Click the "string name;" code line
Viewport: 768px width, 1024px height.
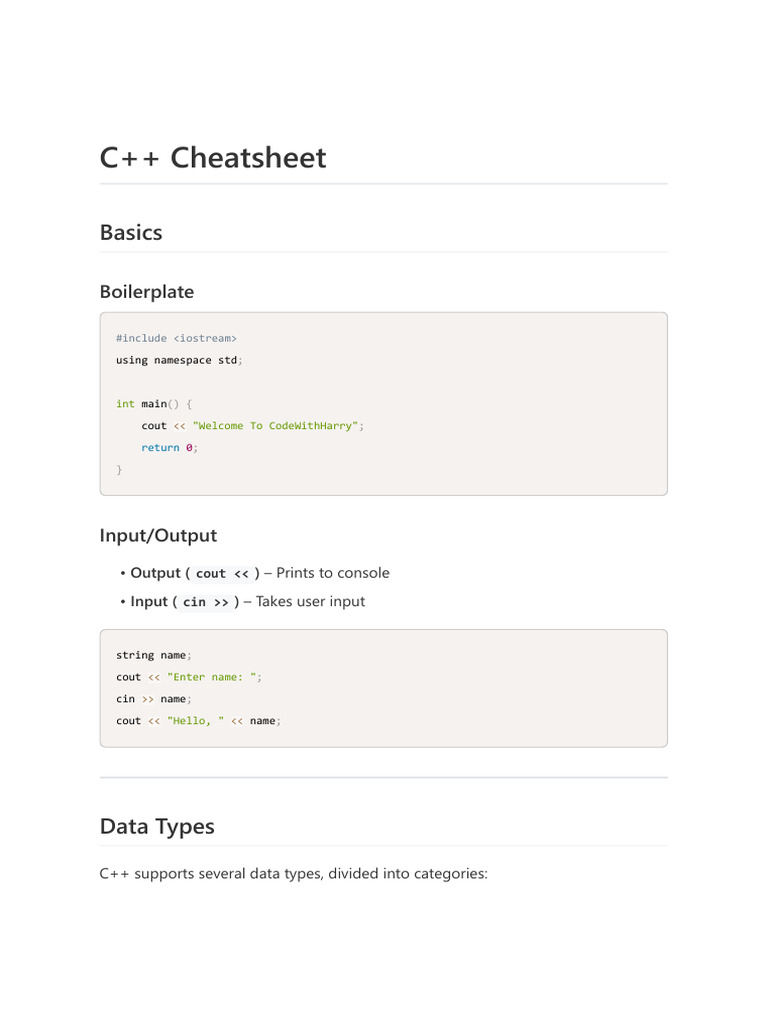(153, 655)
